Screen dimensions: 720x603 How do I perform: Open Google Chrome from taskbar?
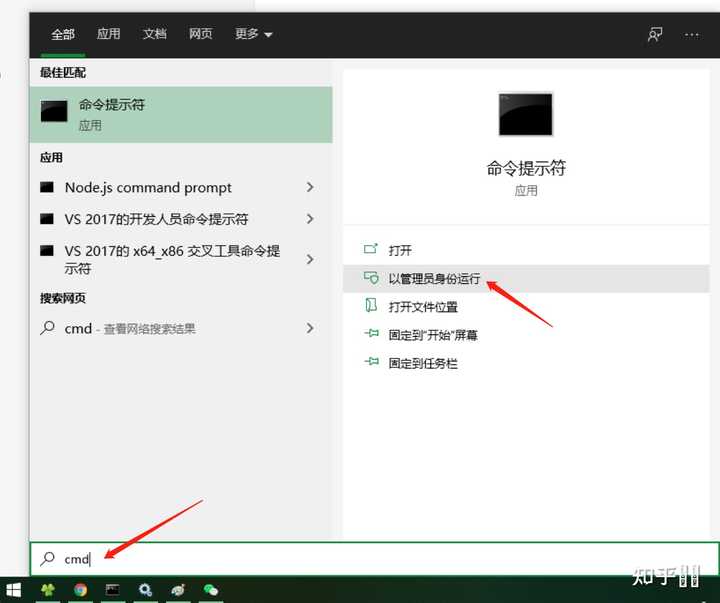click(x=80, y=590)
